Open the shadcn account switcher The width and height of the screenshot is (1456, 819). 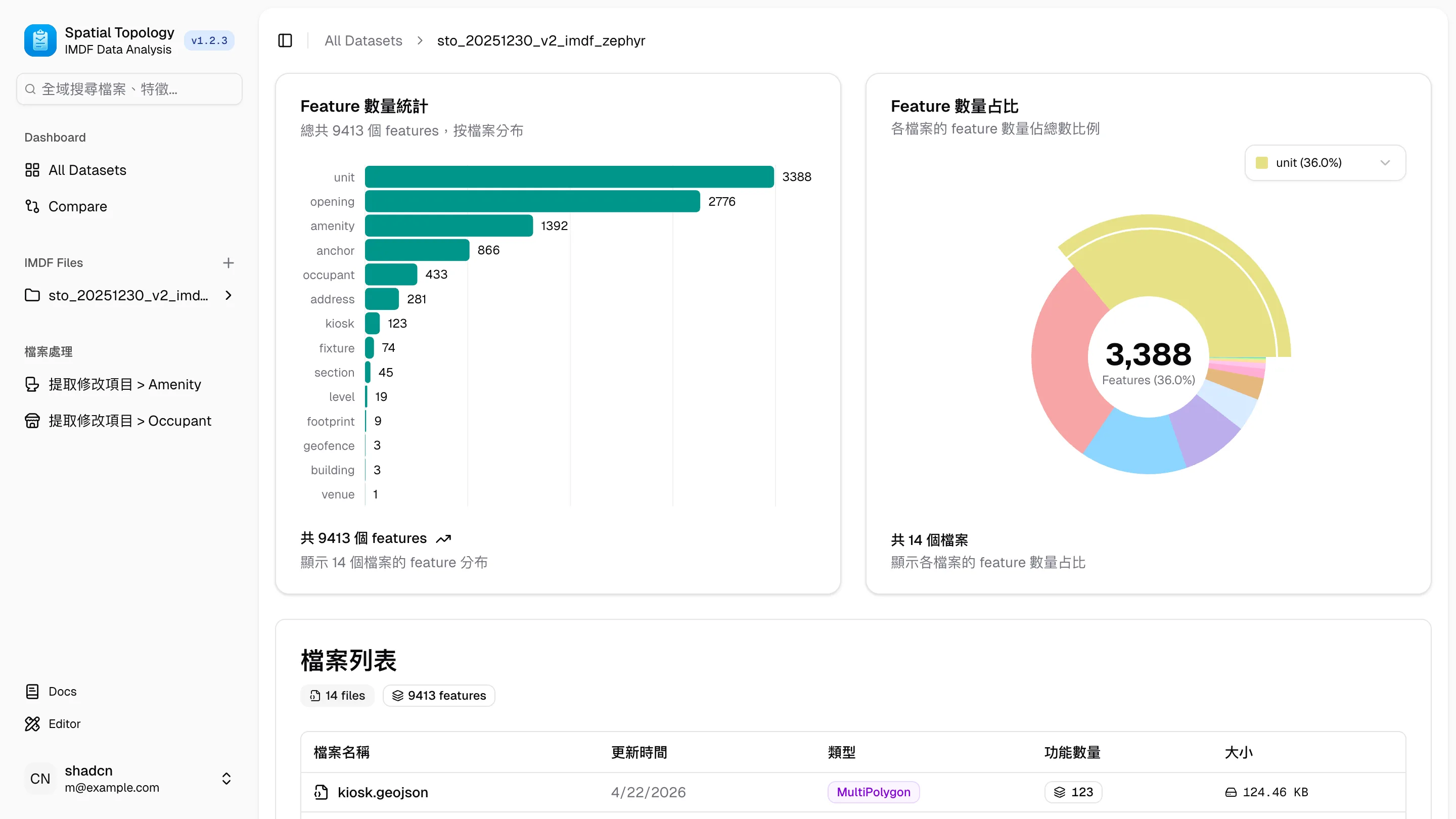(129, 779)
